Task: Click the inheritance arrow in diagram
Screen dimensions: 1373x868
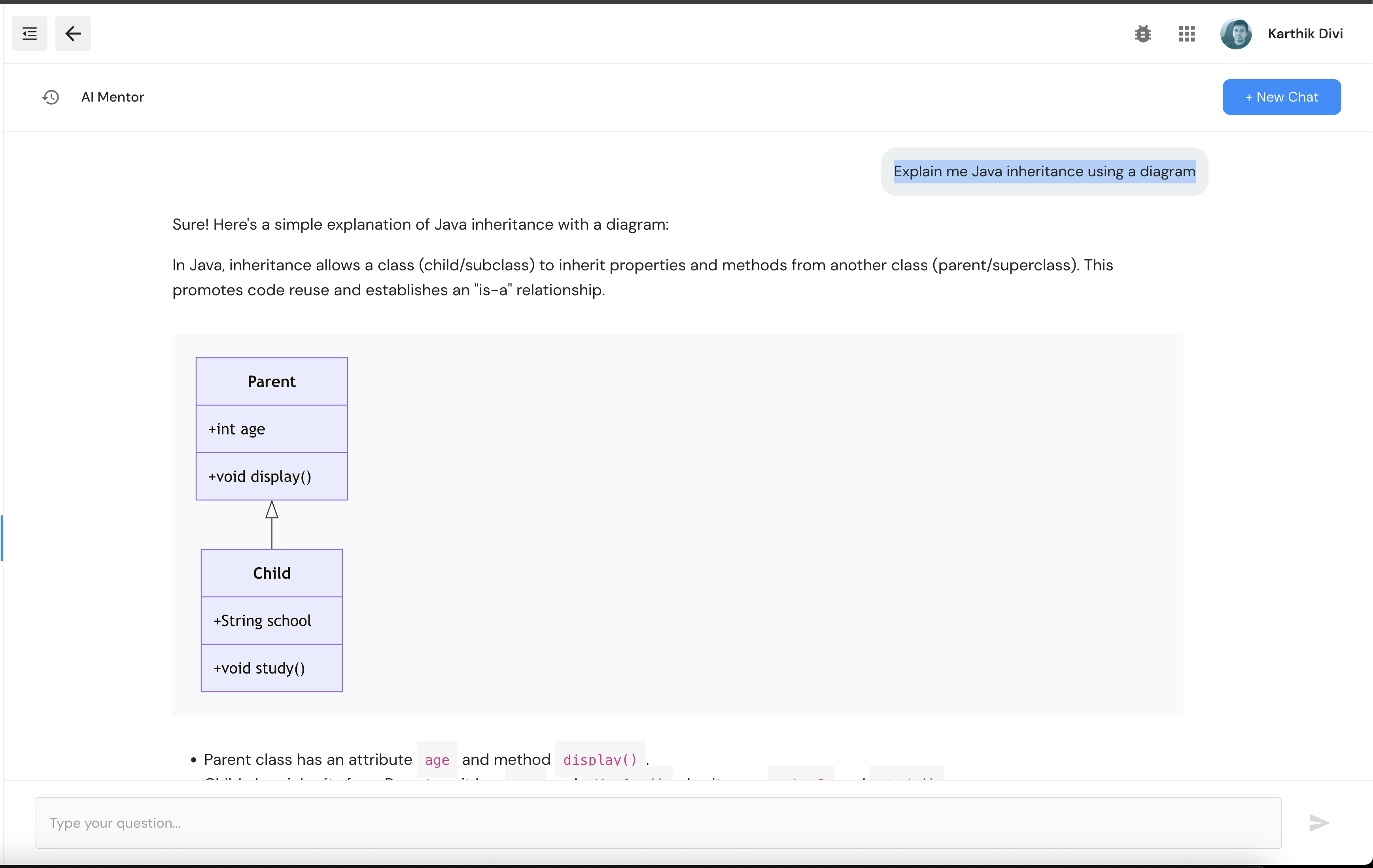Action: coord(272,524)
